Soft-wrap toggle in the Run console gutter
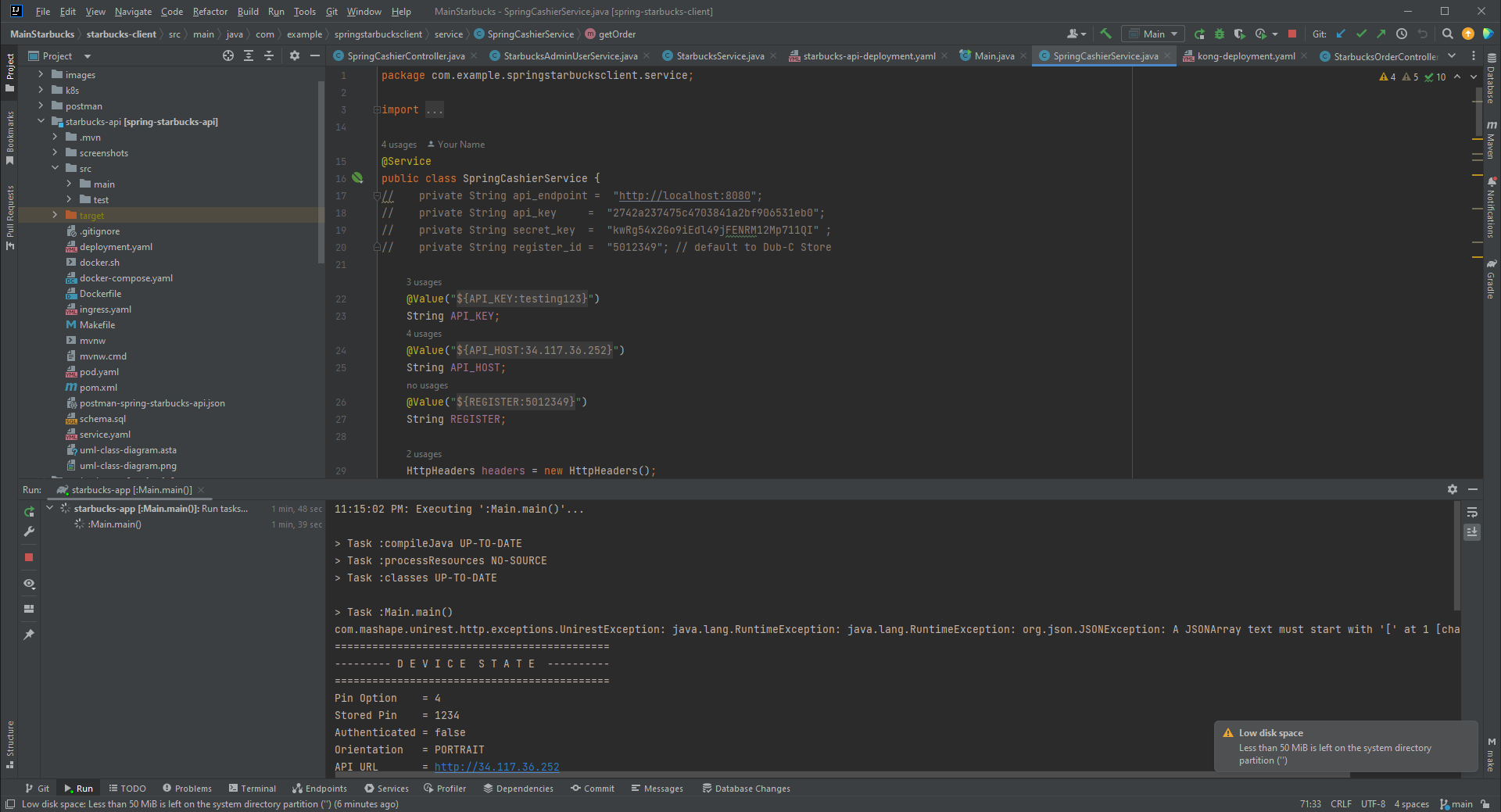 tap(1472, 513)
